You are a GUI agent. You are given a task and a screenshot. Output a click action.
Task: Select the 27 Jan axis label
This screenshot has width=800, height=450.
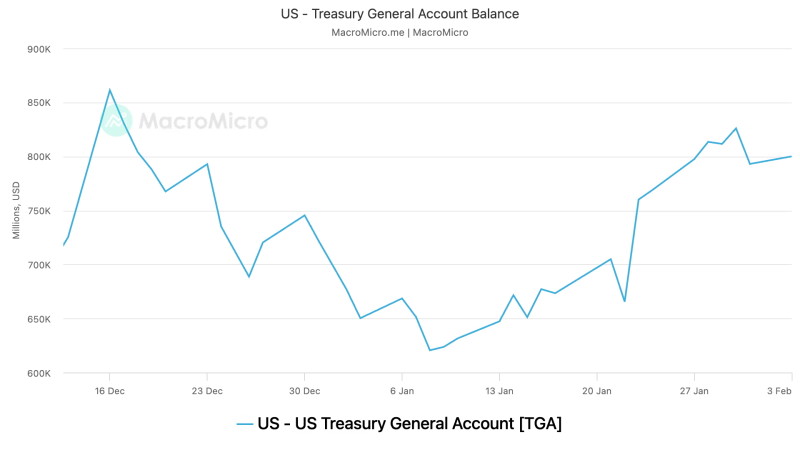click(694, 391)
